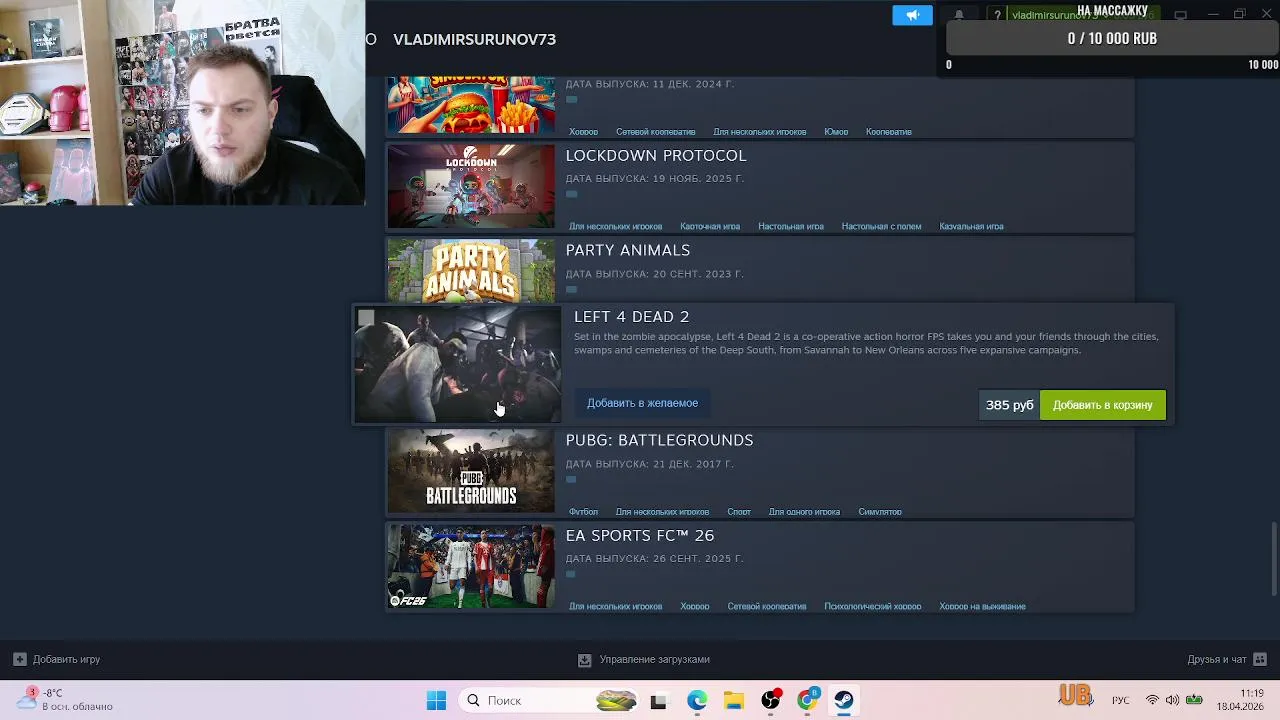Open the clock showing 11:19 18.04.2026
The width and height of the screenshot is (1280, 720).
pyautogui.click(x=1240, y=700)
